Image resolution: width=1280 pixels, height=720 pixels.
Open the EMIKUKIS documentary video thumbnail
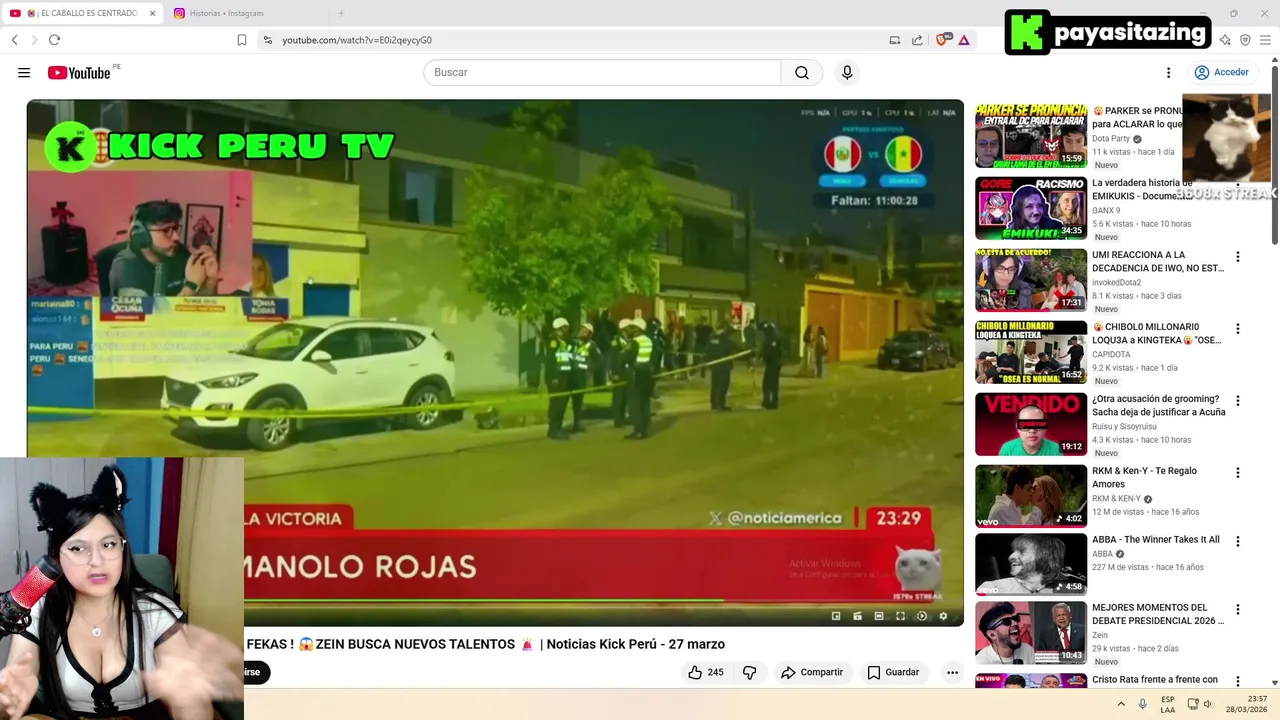click(x=1031, y=208)
